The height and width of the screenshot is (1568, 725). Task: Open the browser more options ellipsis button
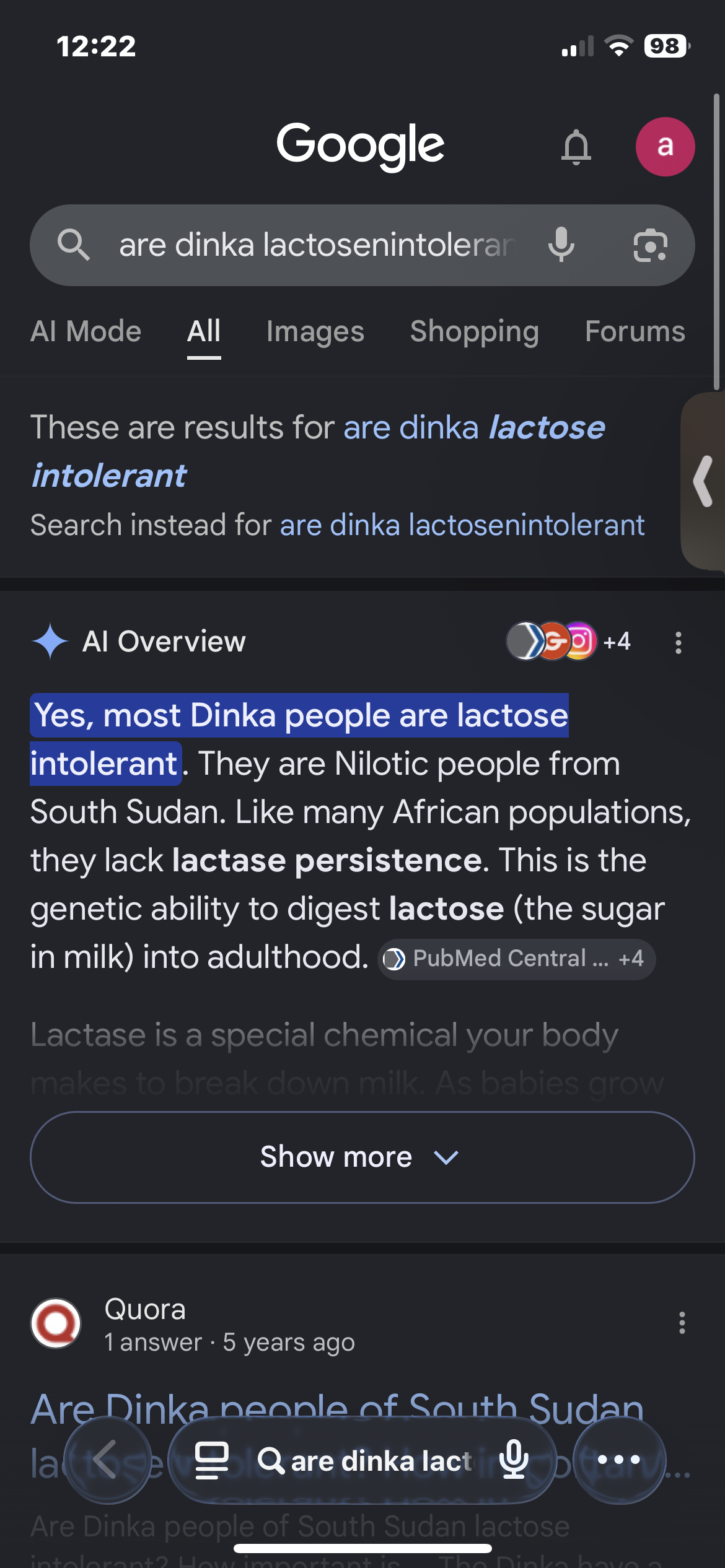pos(619,1460)
